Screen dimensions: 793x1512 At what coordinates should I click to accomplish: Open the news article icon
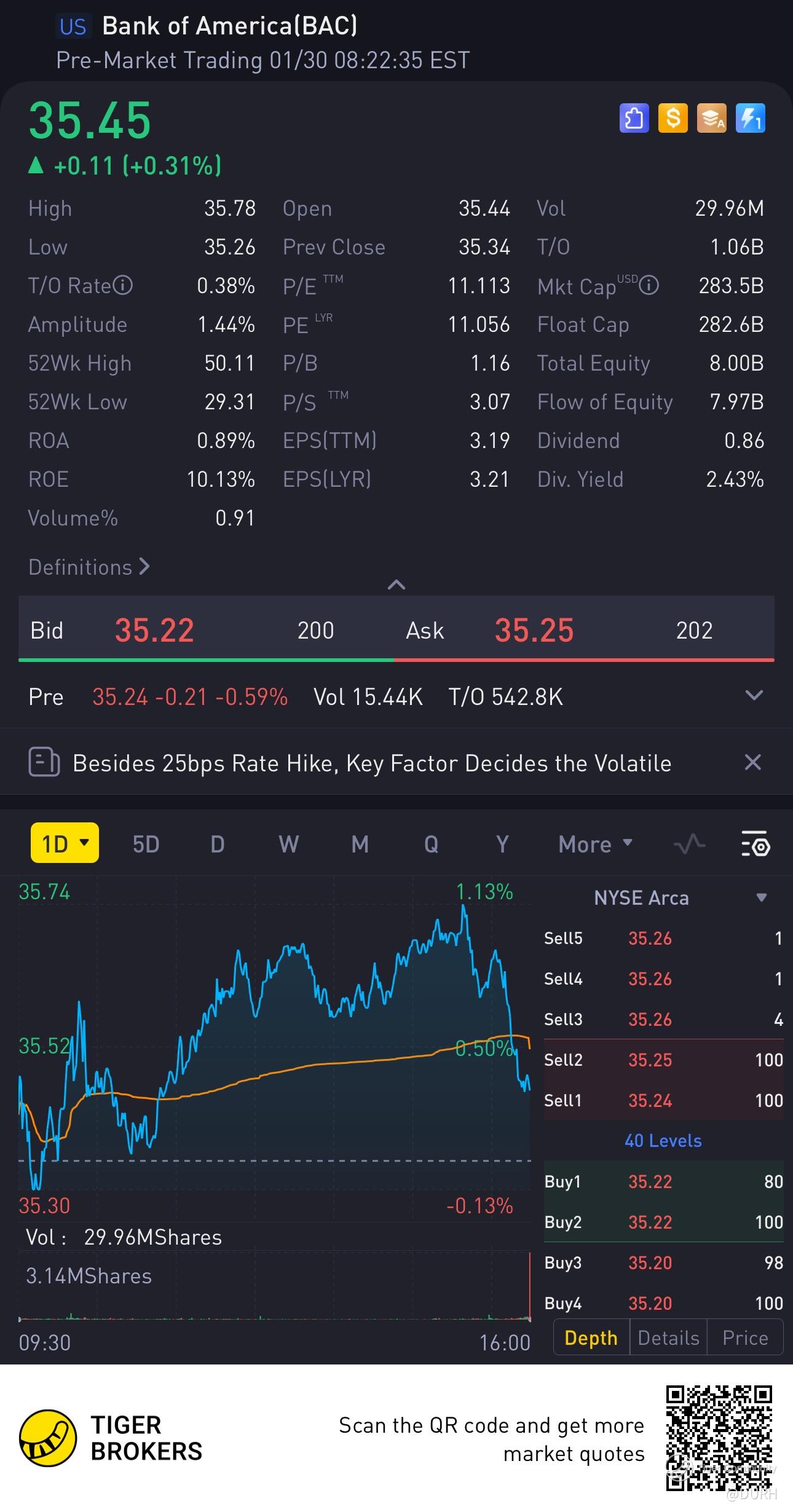tap(44, 763)
